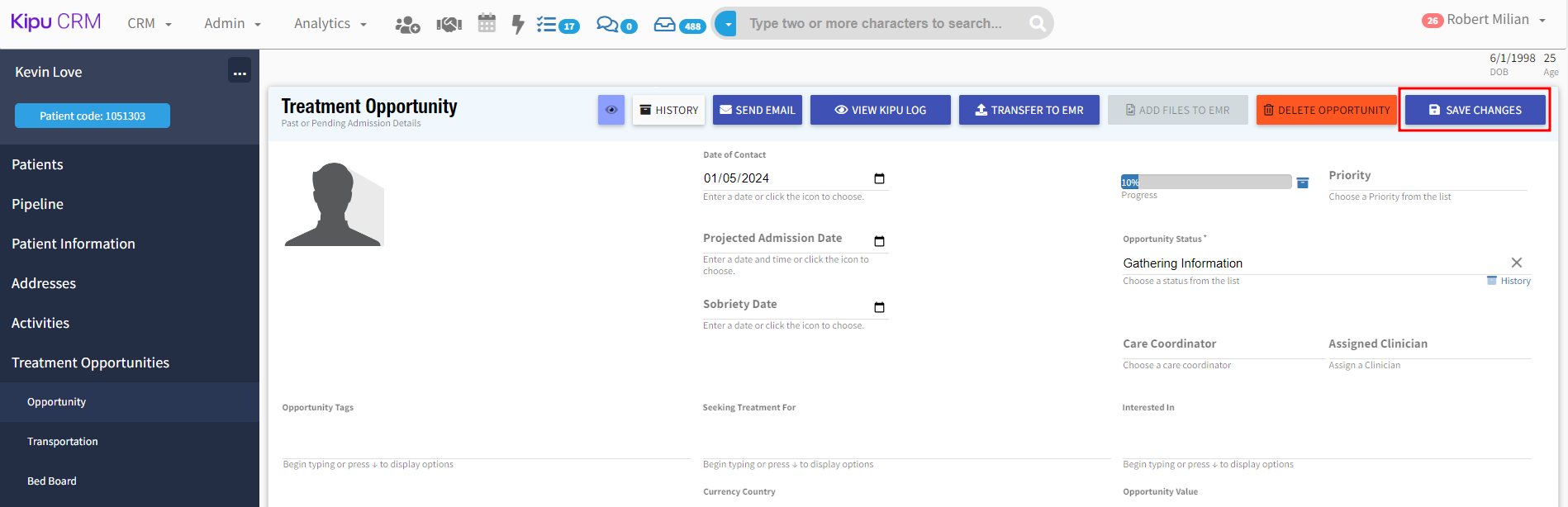This screenshot has height=507, width=1568.
Task: Click the Transfer to EMR button
Action: (x=1029, y=110)
